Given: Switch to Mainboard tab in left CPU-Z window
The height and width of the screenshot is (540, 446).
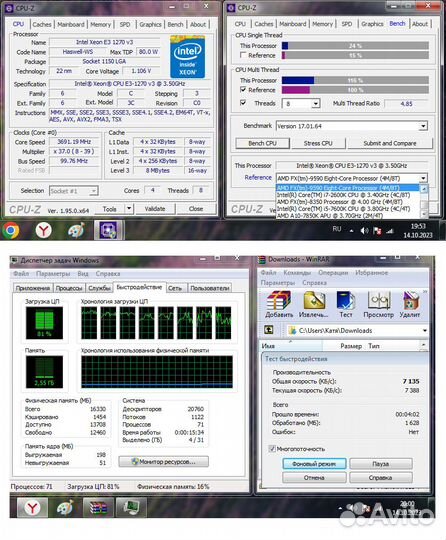Looking at the screenshot, I should 71,24.
